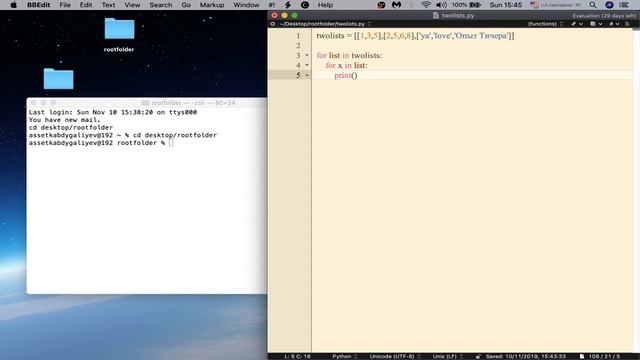This screenshot has height=360, width=640.
Task: Open the Unicode (UTF-8) encoding popup
Action: point(395,356)
